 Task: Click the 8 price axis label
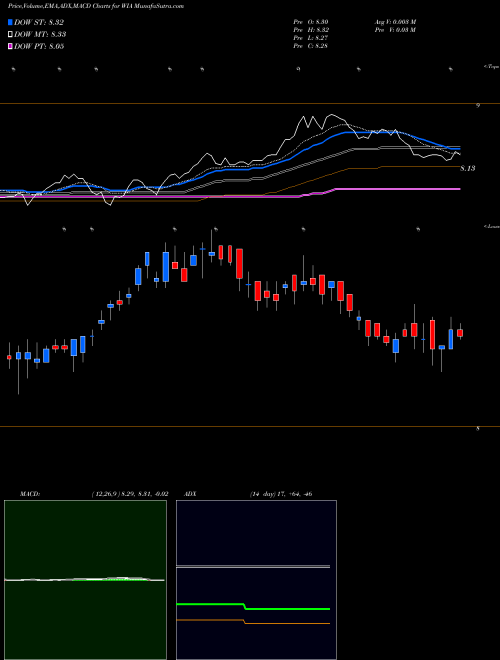pyautogui.click(x=478, y=429)
